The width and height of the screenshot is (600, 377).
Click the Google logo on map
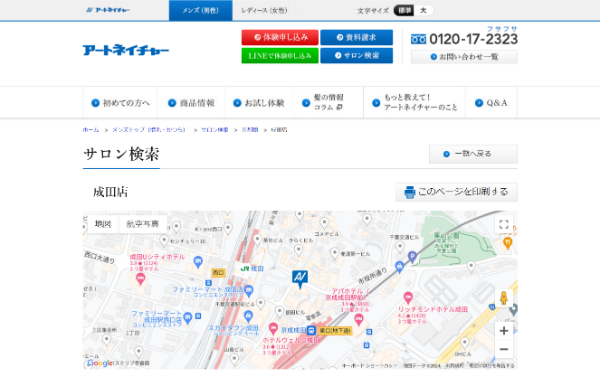pos(99,363)
